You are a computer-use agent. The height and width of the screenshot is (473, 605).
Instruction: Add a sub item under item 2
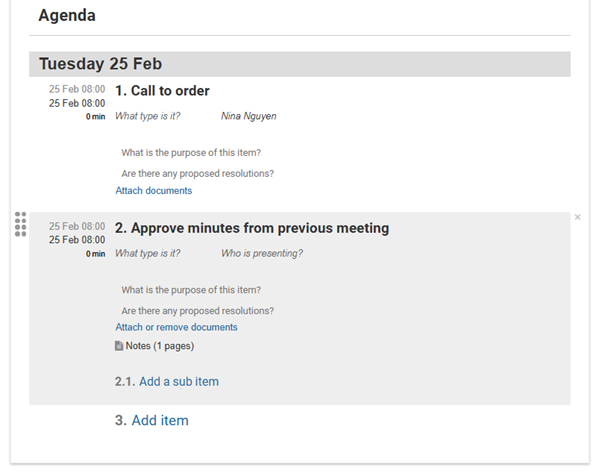(x=179, y=382)
